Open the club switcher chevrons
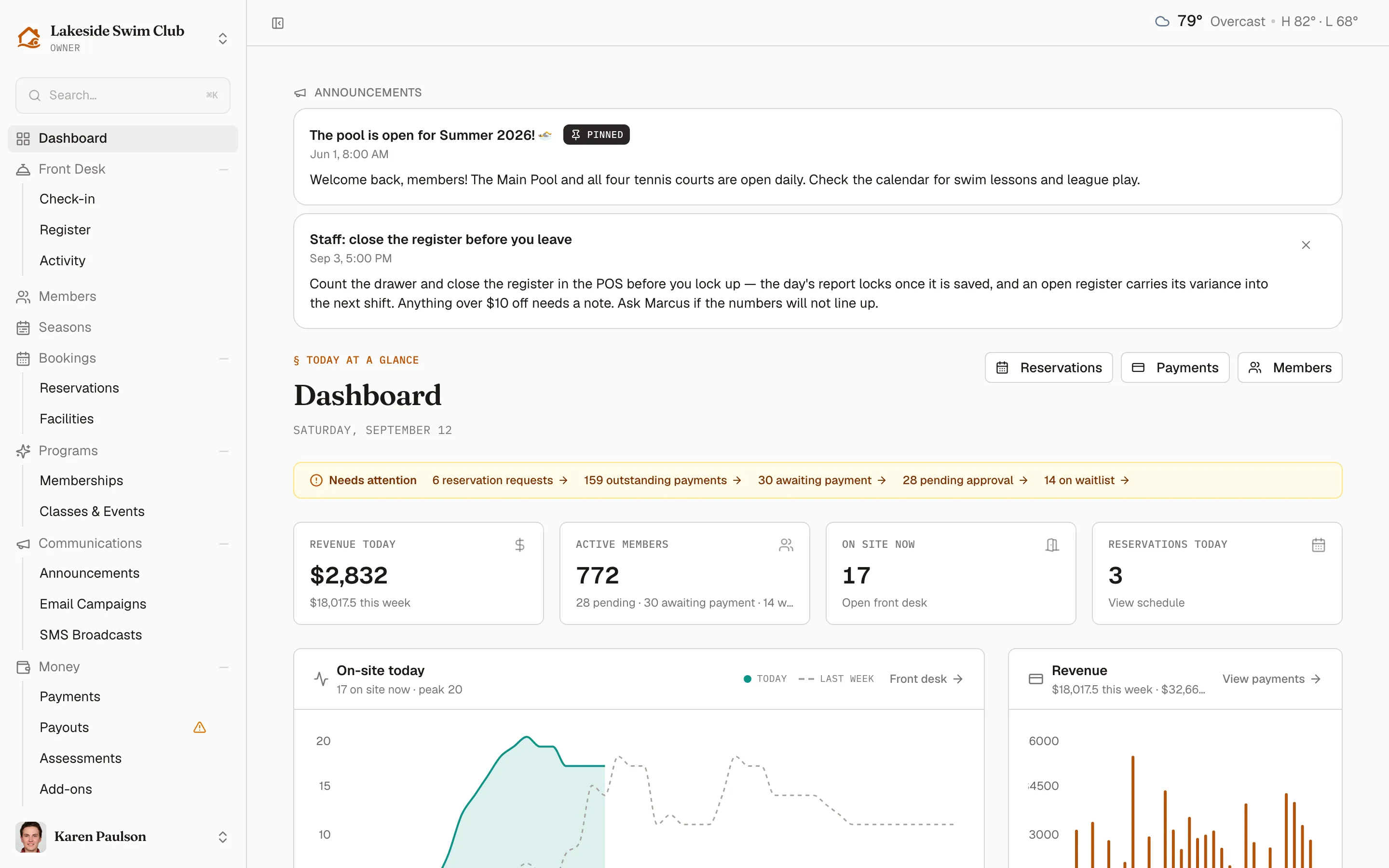Image resolution: width=1389 pixels, height=868 pixels. [223, 39]
